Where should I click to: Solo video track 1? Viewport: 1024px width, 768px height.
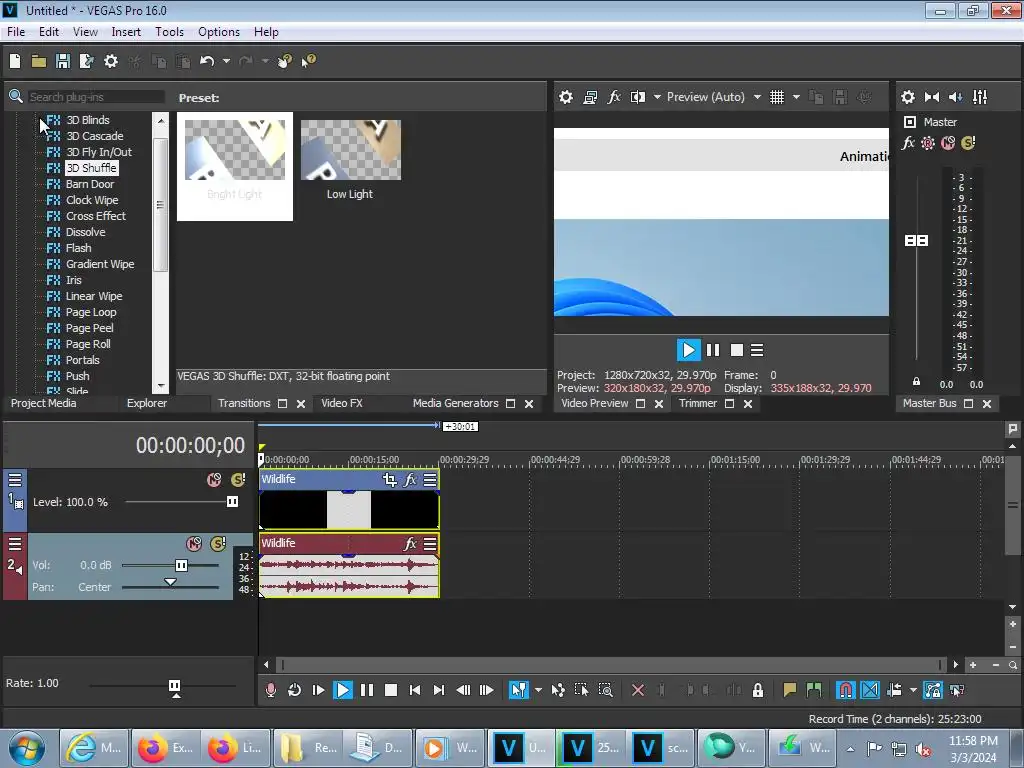pos(238,480)
